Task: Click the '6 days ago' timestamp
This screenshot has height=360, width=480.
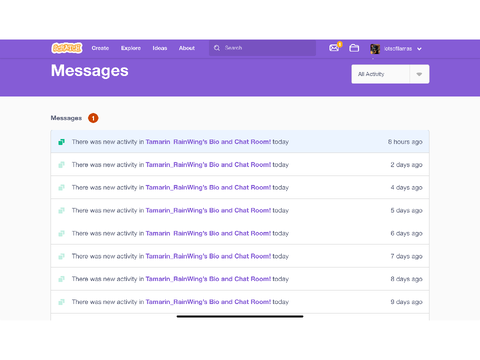Action: click(406, 233)
